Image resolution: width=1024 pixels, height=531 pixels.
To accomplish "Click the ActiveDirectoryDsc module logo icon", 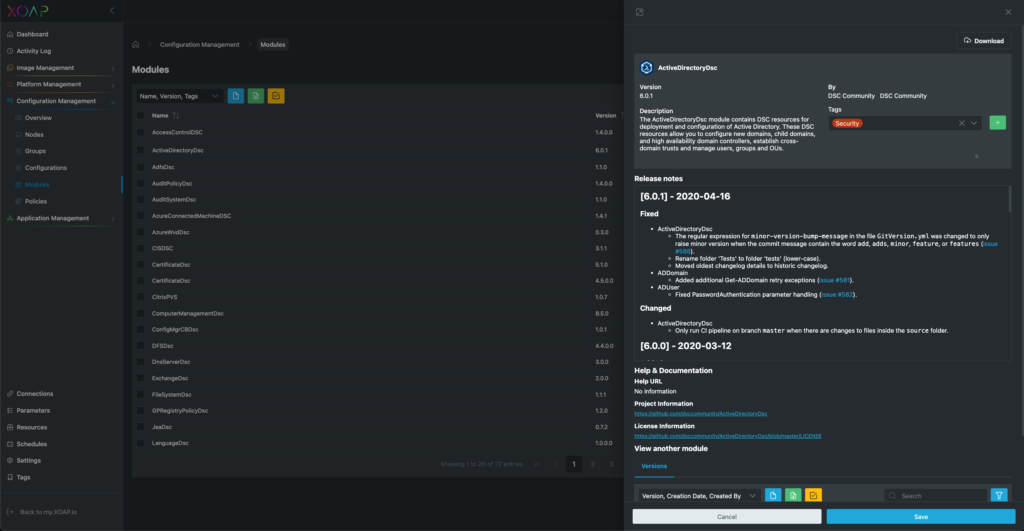I will point(647,67).
